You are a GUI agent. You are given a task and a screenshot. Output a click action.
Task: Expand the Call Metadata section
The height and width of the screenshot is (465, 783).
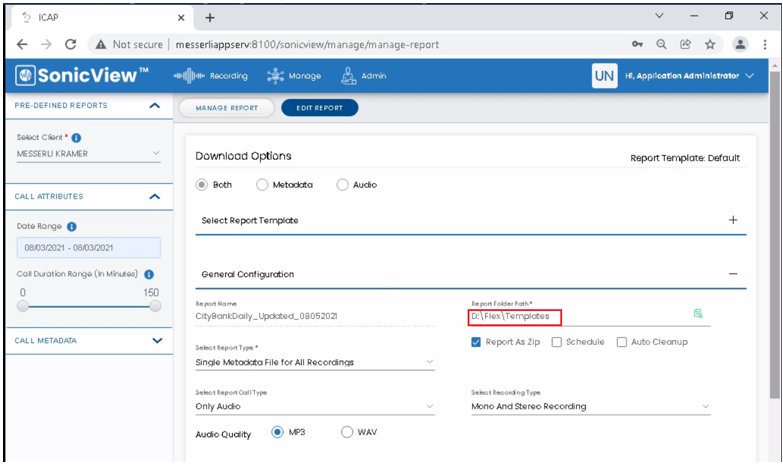click(157, 341)
